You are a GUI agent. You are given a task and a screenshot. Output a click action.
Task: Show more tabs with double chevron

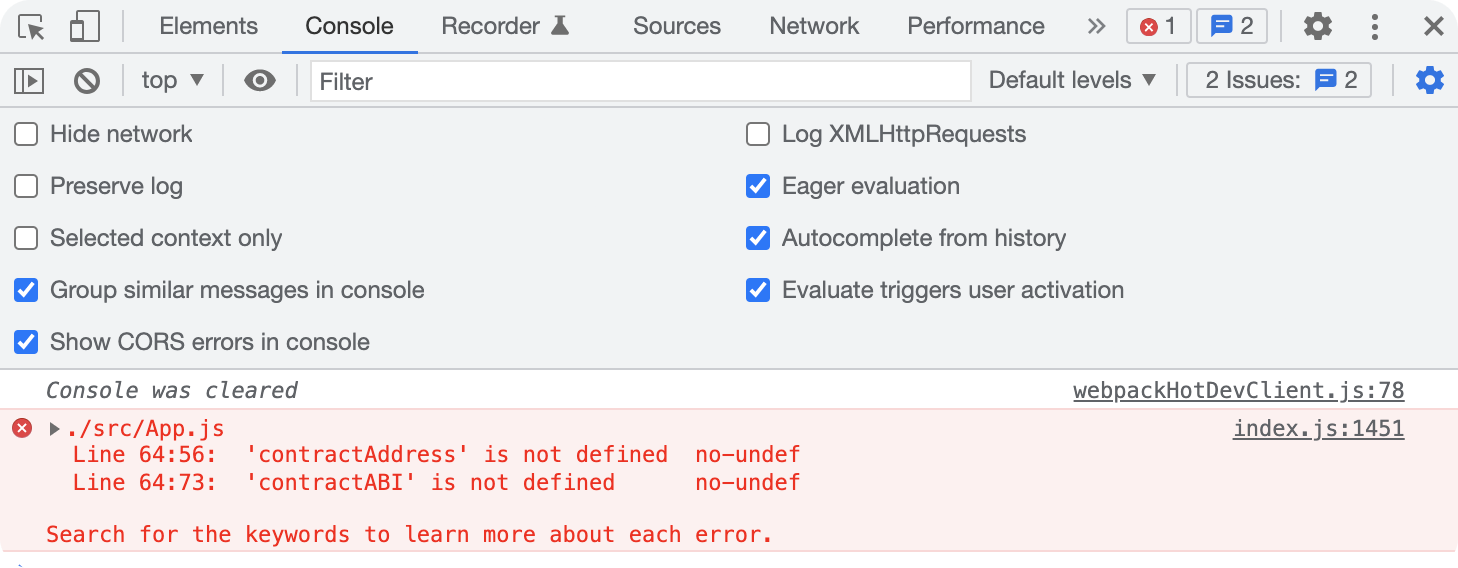[1097, 27]
